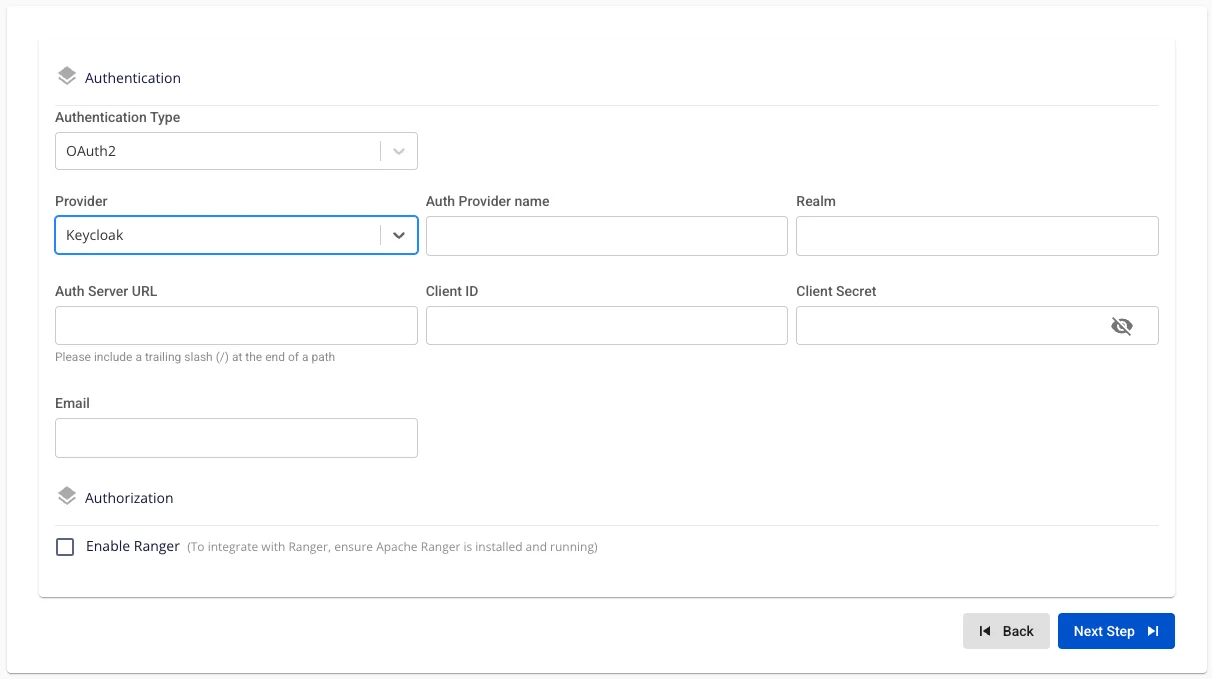
Task: Click the Enable Ranger label
Action: pyautogui.click(x=133, y=546)
